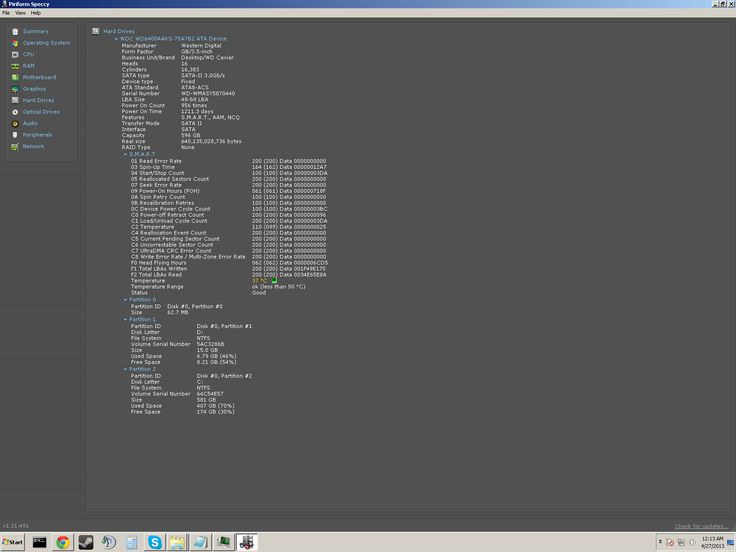Select the C7 UltraDMA CRC Error Count row

(x=229, y=251)
